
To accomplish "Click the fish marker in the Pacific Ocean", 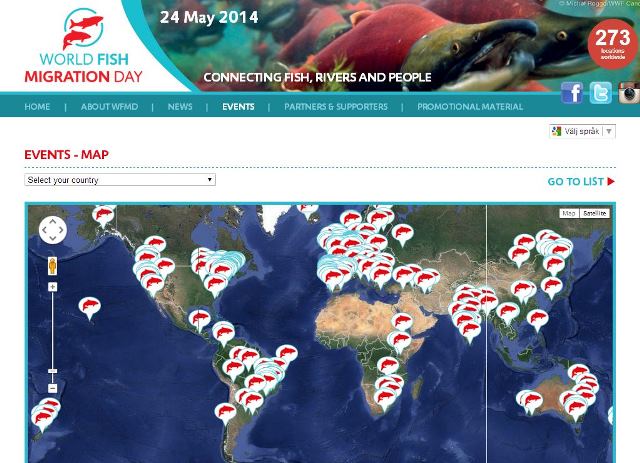I will click(89, 307).
